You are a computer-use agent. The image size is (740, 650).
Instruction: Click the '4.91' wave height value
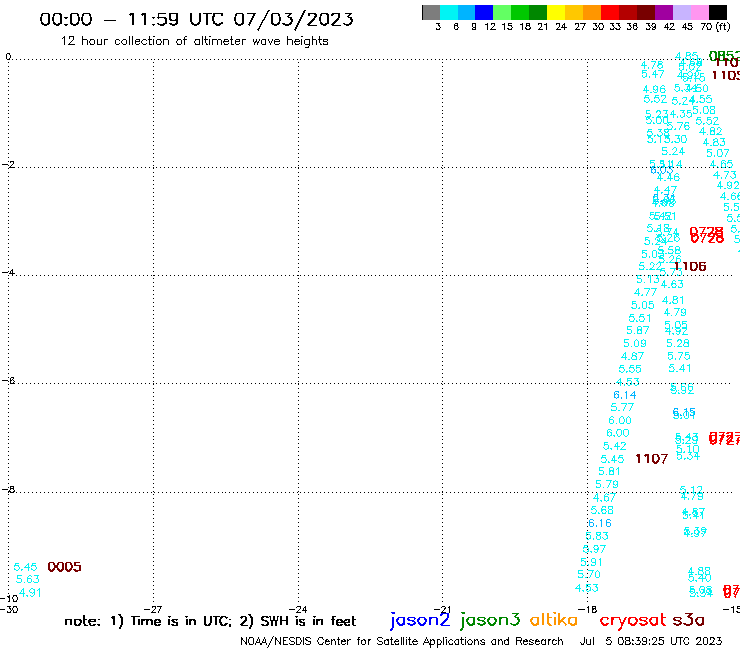click(x=30, y=592)
